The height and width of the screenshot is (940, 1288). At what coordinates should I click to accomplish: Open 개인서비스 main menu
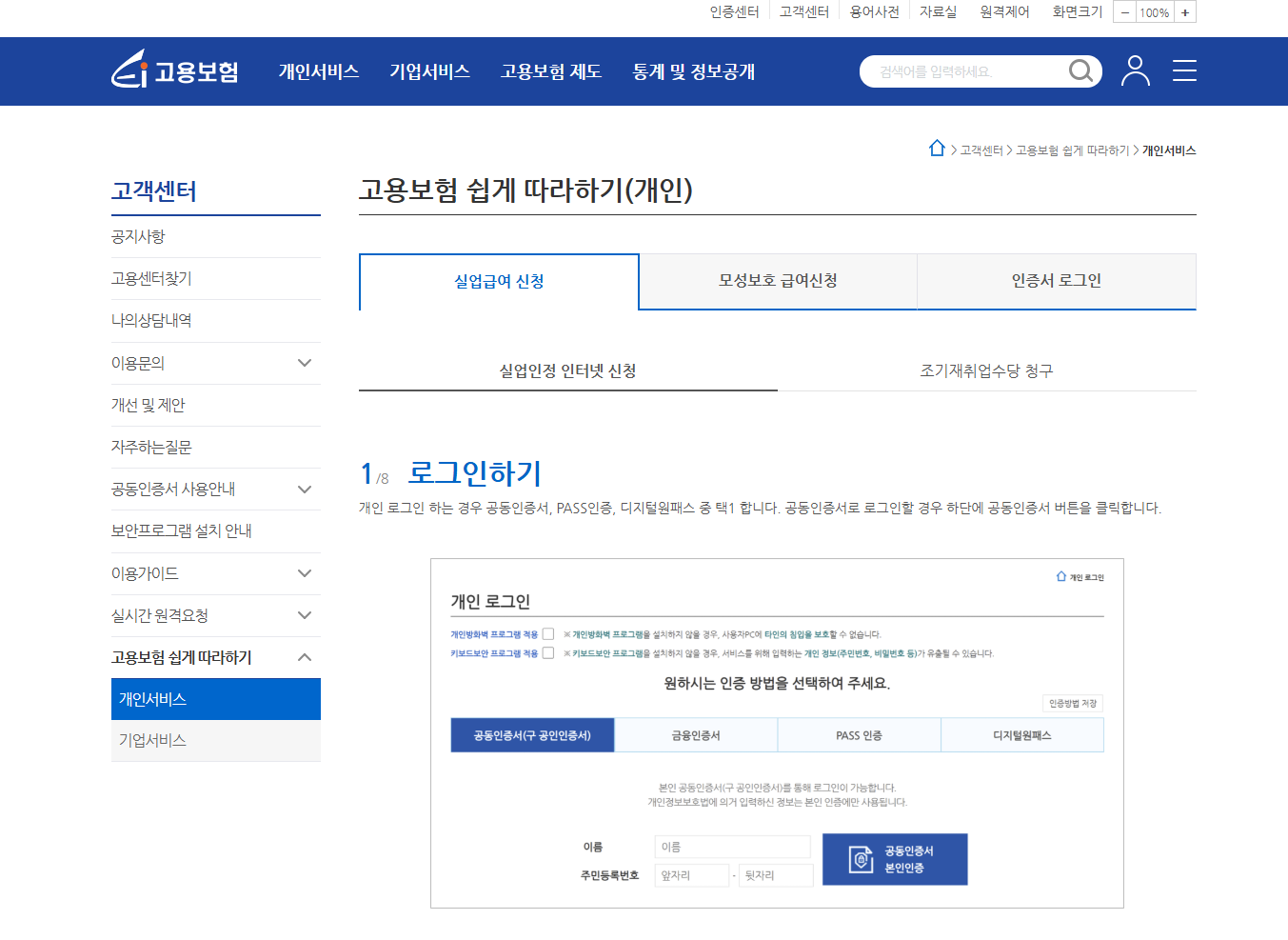(319, 71)
